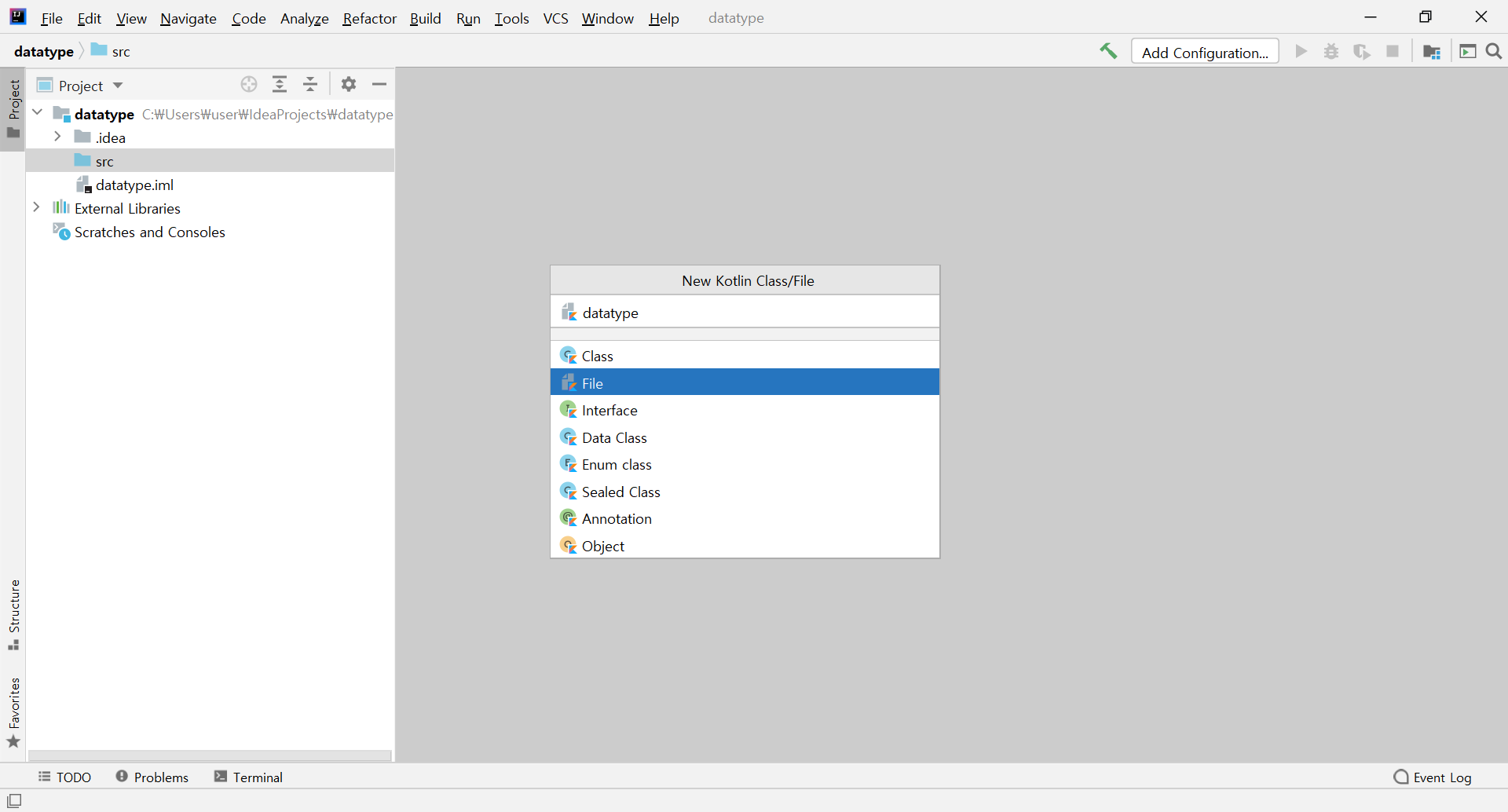Click the Debug bug icon
Screen dimensions: 1508x812
(1331, 52)
